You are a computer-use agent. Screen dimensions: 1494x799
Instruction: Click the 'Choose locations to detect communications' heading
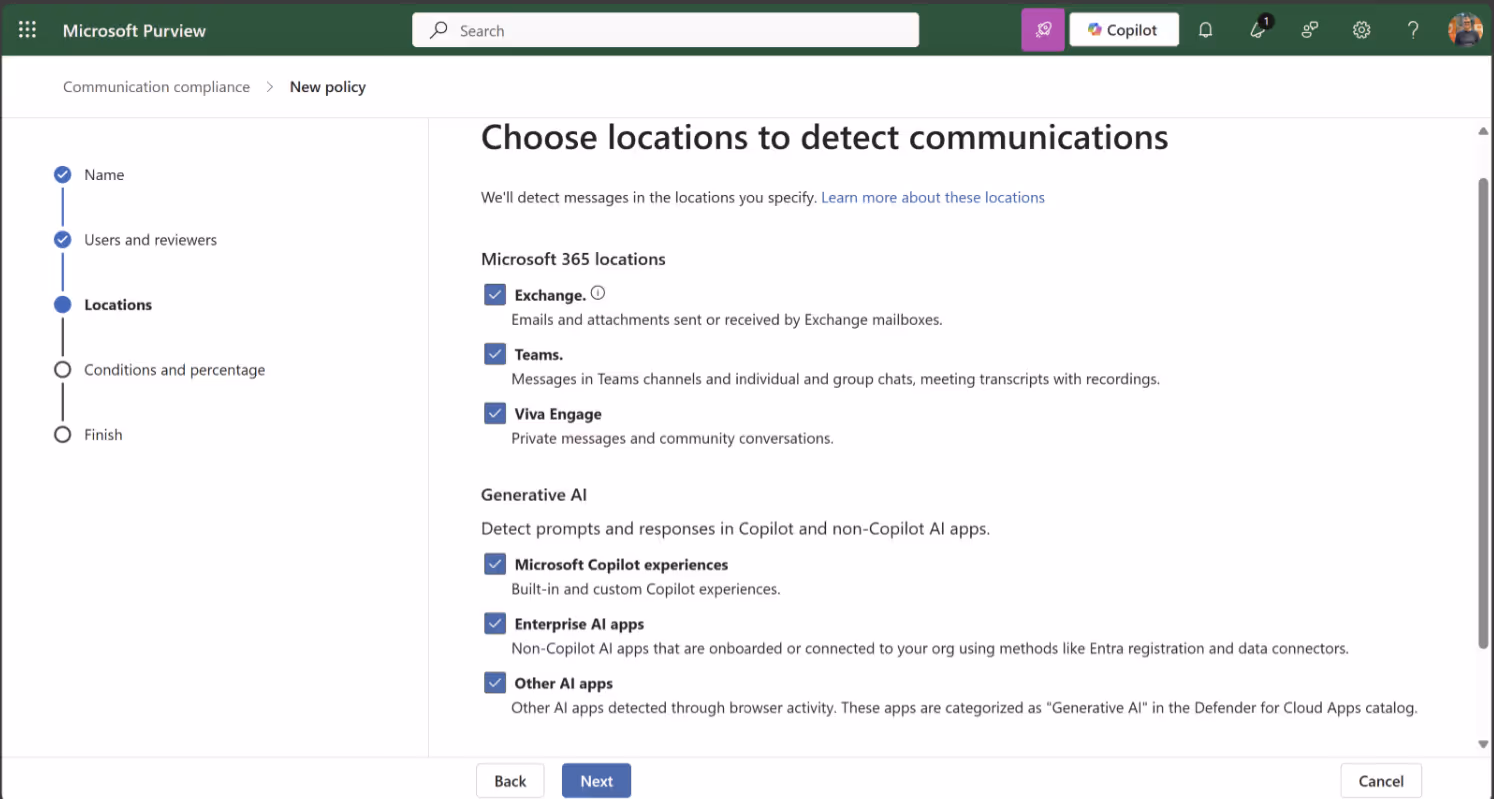(x=824, y=137)
